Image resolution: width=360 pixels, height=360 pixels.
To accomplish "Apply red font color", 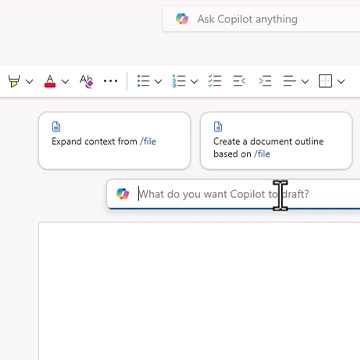I will coord(50,81).
